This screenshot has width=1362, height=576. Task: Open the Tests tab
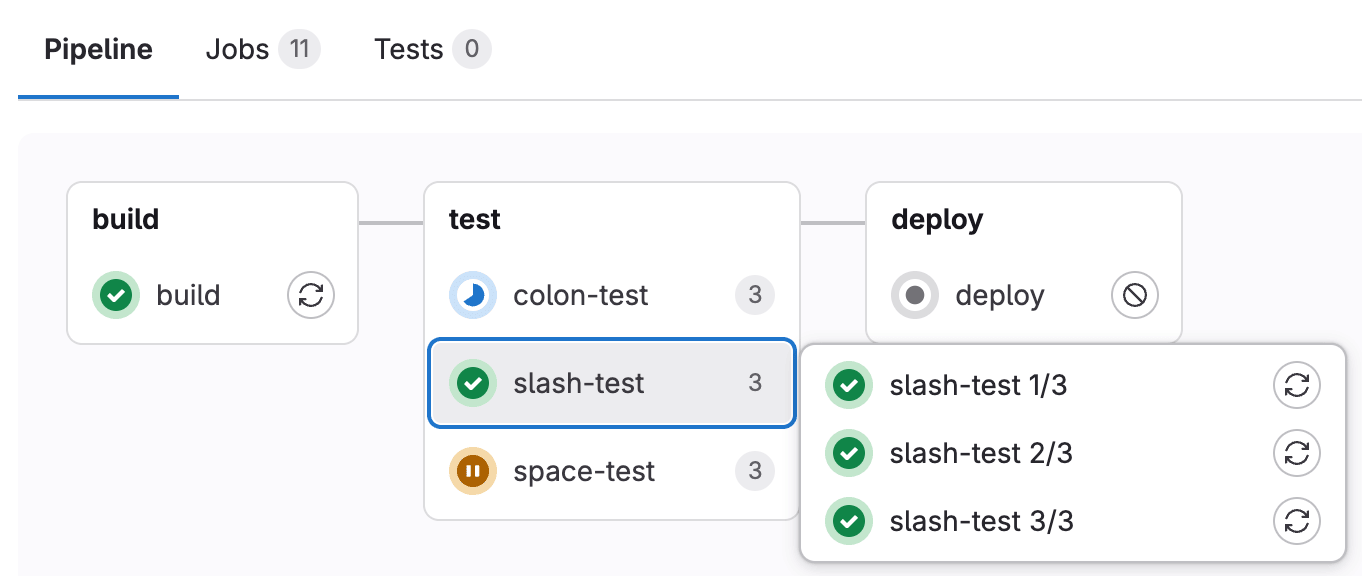tap(431, 49)
